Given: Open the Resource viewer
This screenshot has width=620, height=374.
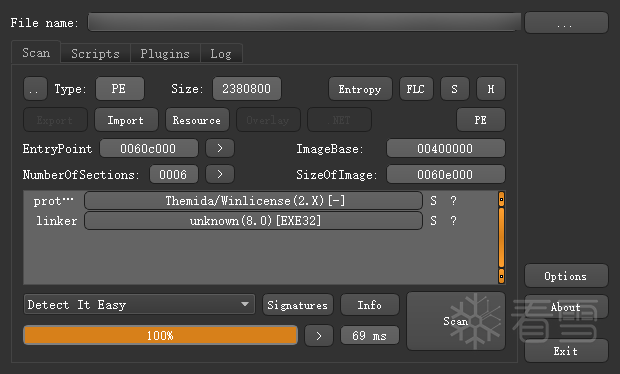Looking at the screenshot, I should [197, 120].
